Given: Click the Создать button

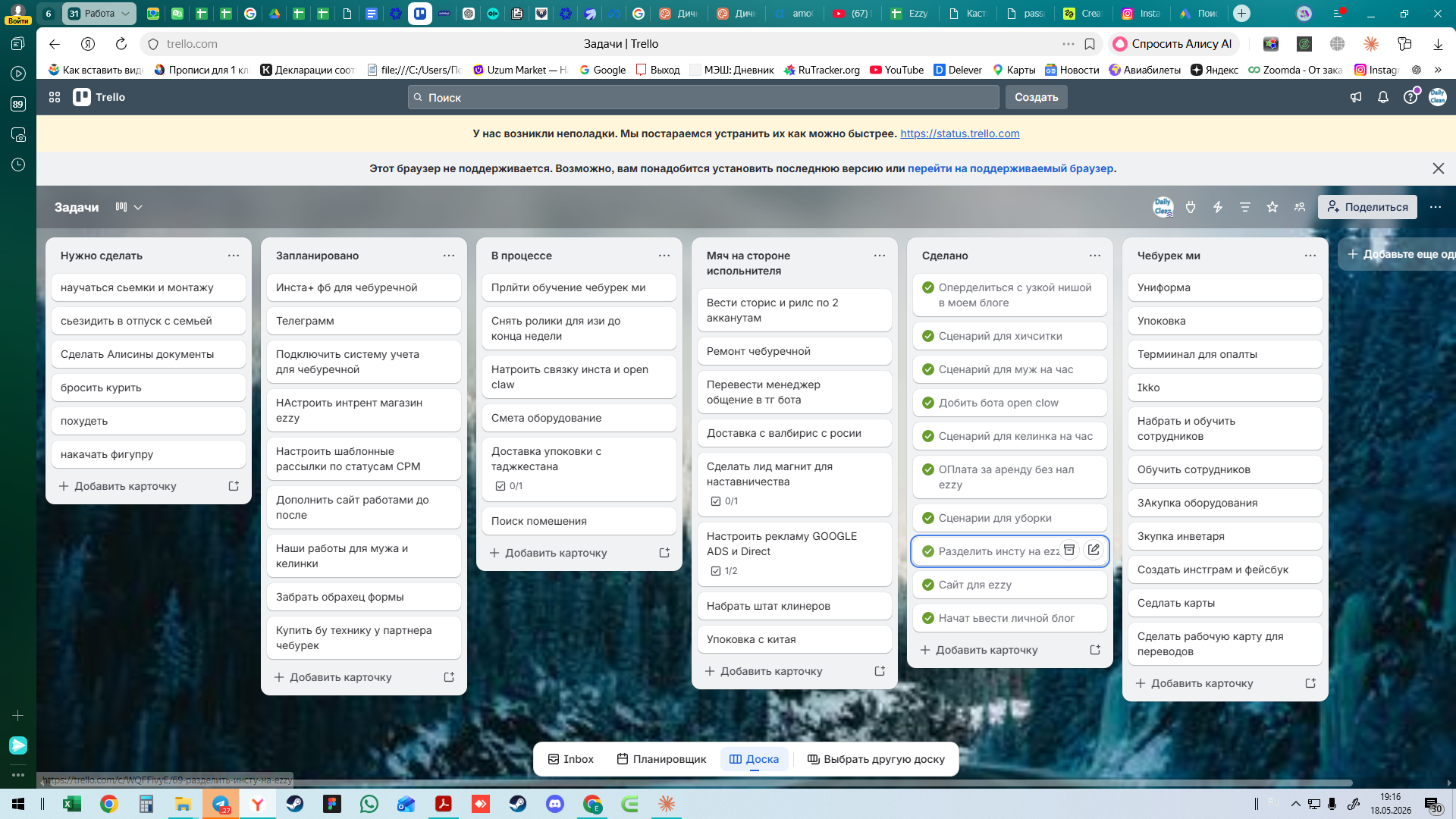Looking at the screenshot, I should pos(1037,97).
